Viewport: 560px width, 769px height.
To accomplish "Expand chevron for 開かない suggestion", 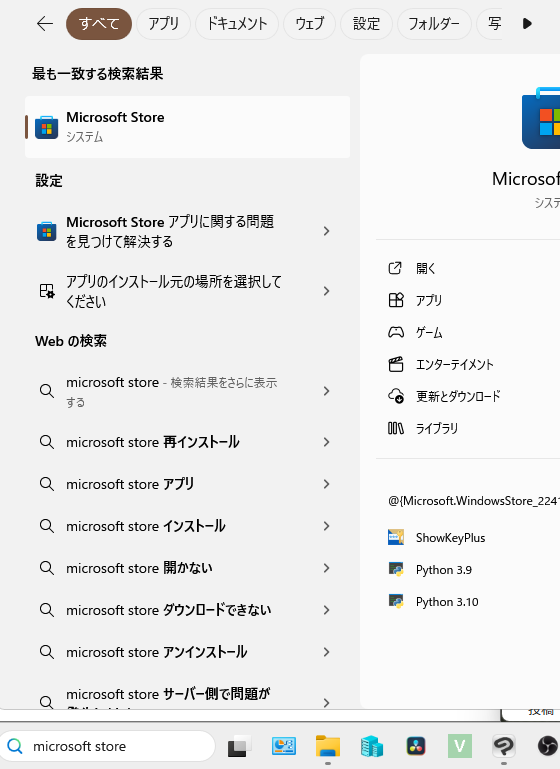I will (x=327, y=568).
